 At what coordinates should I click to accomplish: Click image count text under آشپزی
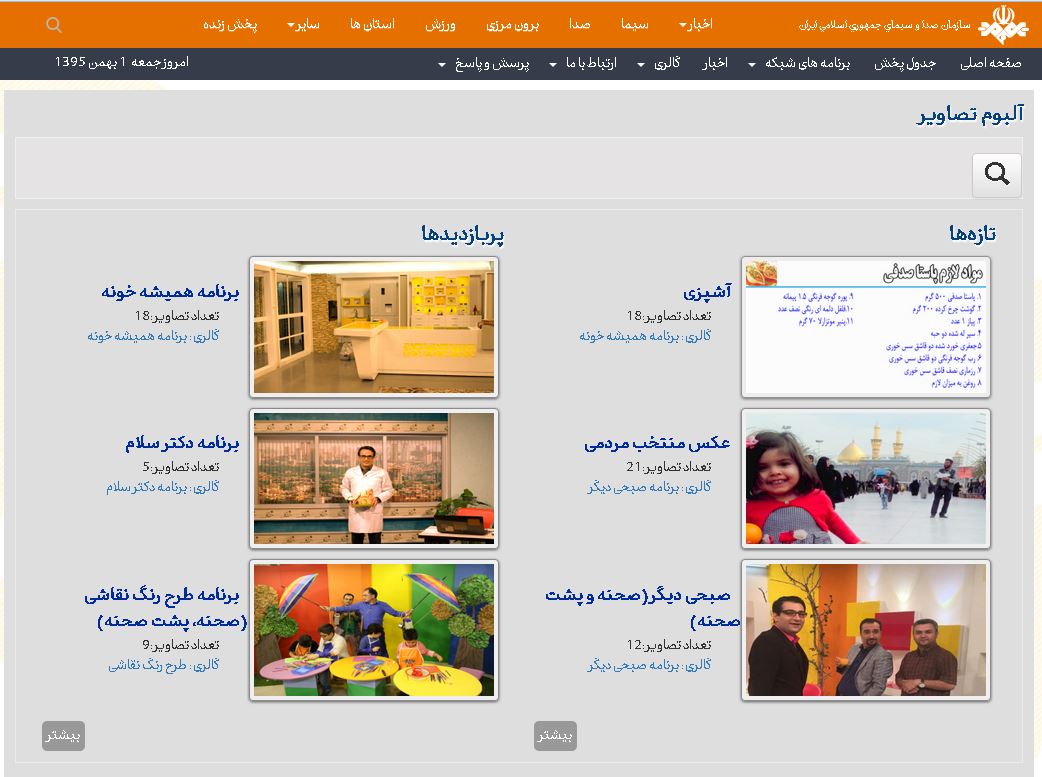pyautogui.click(x=669, y=316)
